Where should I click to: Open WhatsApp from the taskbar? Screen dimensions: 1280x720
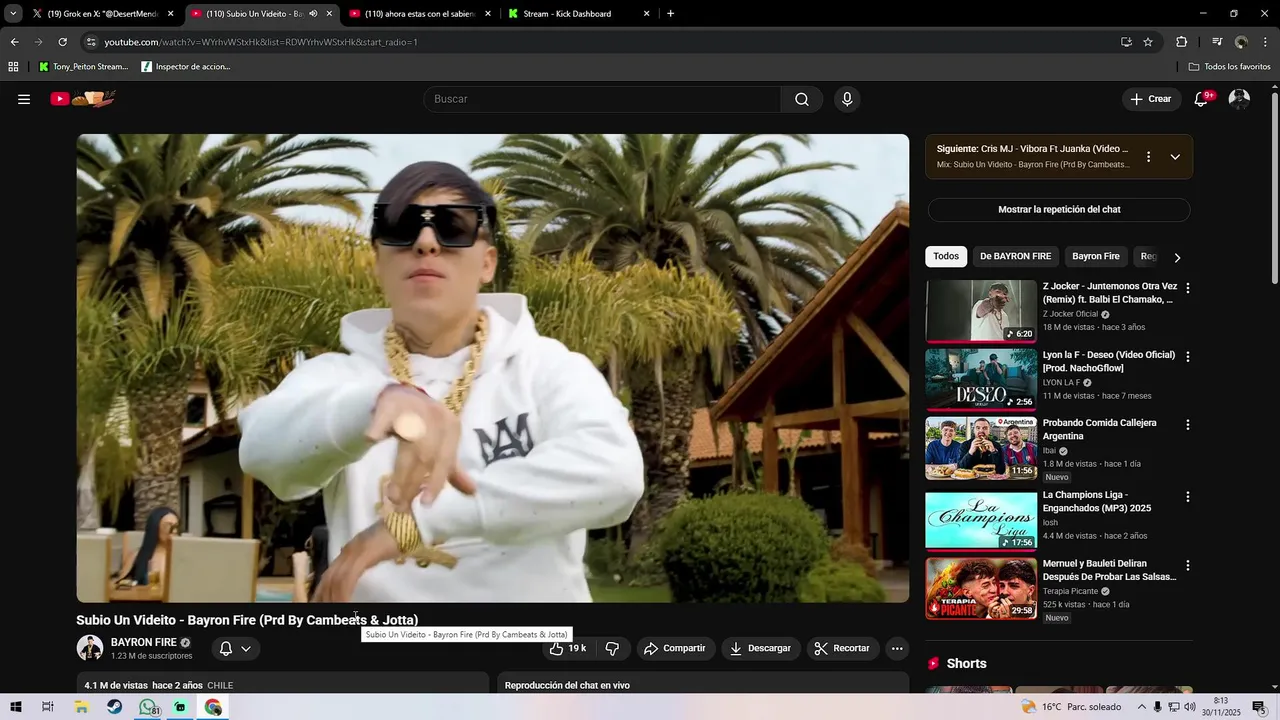(148, 707)
